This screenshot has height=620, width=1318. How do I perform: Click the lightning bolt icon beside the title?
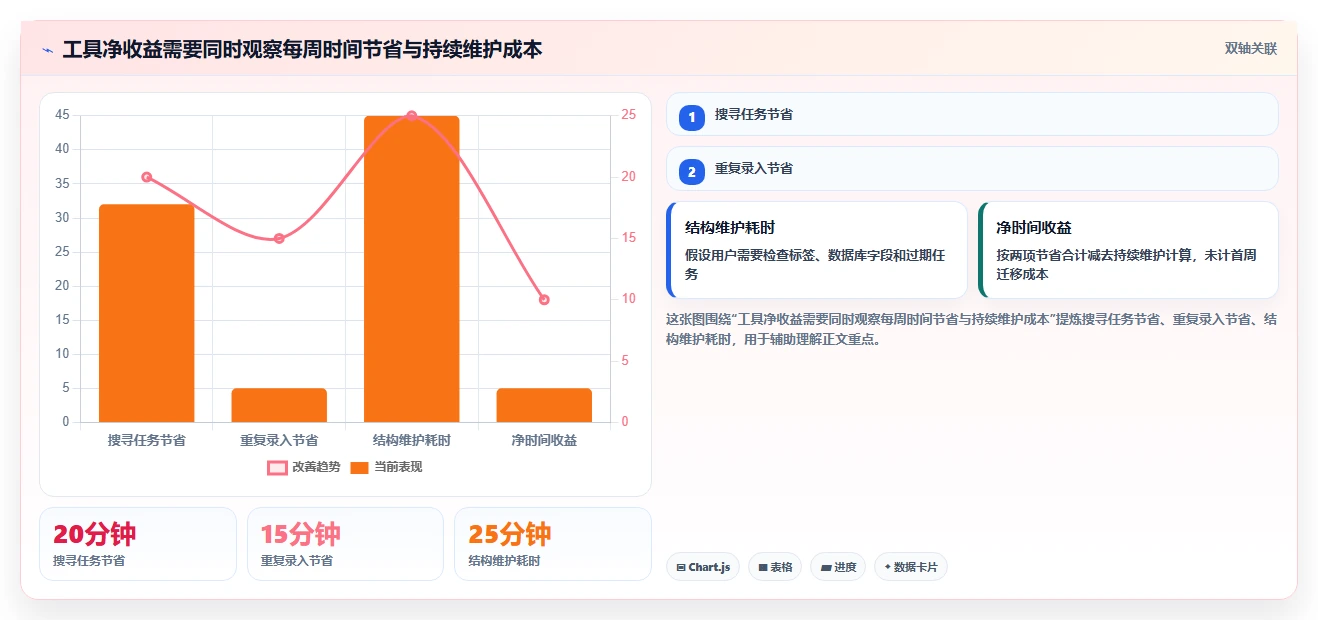tap(48, 49)
